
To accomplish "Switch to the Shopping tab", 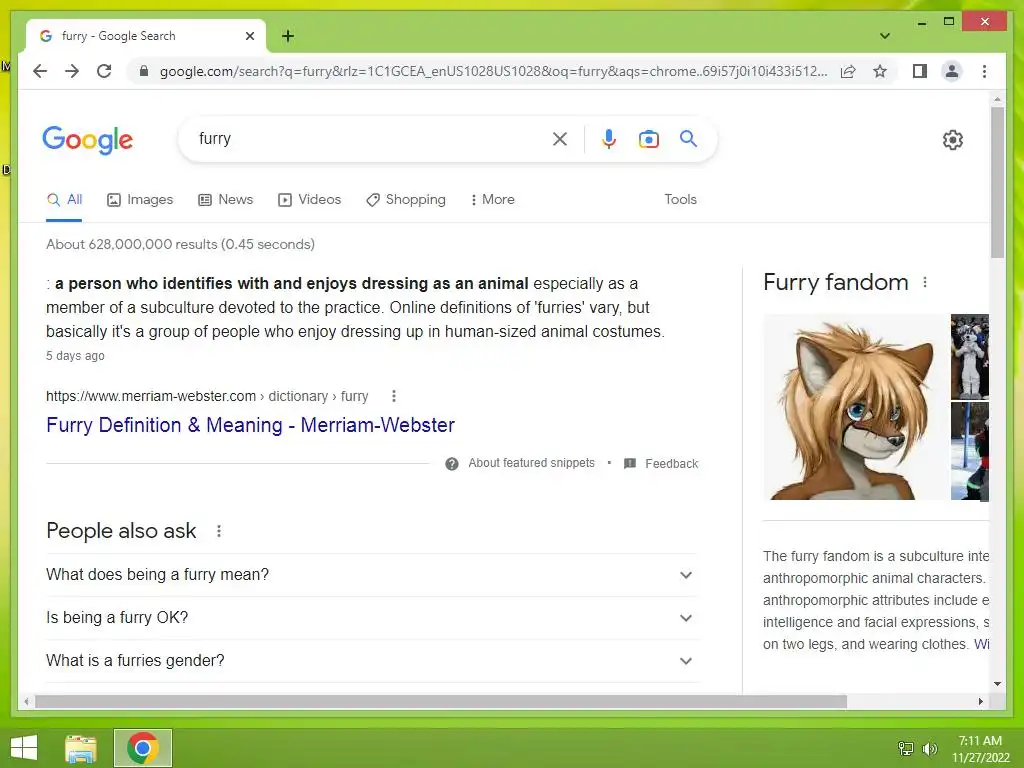I will coord(406,200).
